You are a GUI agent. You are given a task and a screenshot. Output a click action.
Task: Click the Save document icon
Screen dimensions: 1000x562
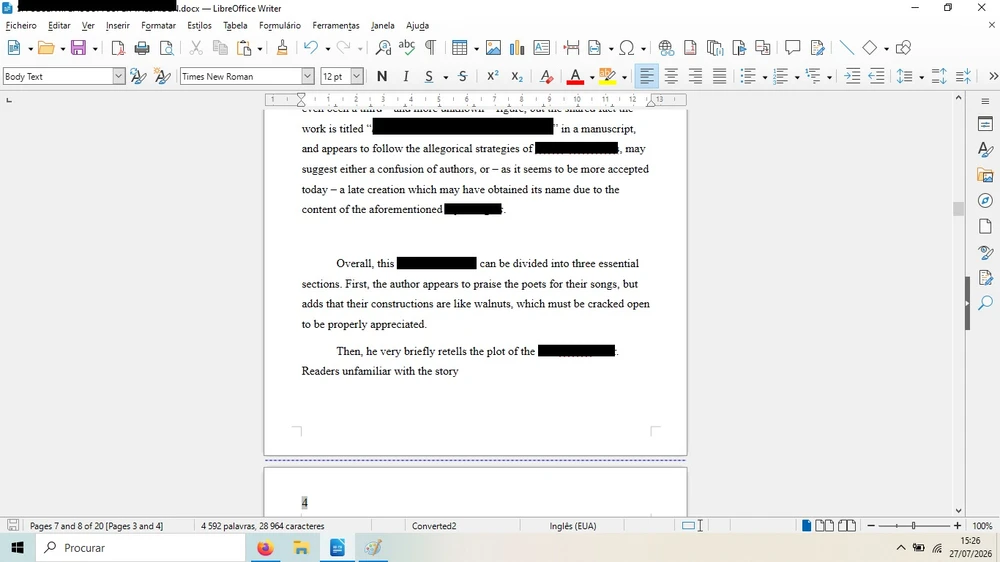(78, 48)
